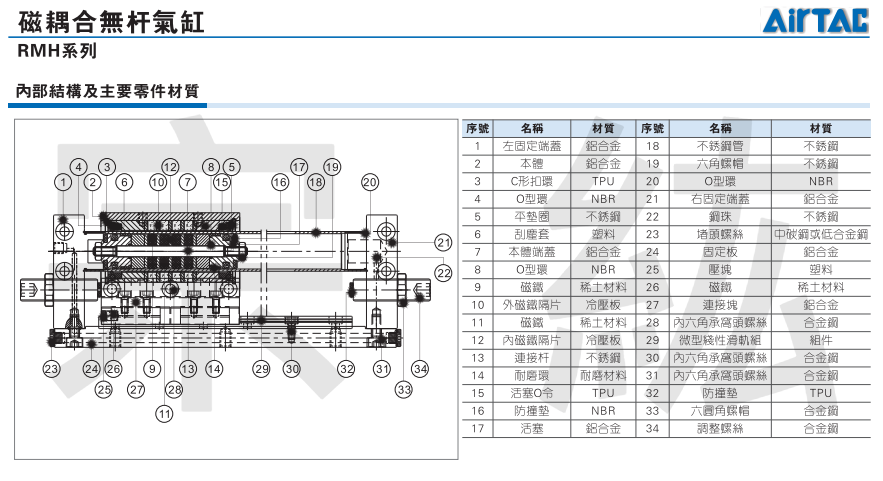The image size is (883, 481).
Task: Click callout circle 12 in the diagram
Action: click(x=170, y=166)
